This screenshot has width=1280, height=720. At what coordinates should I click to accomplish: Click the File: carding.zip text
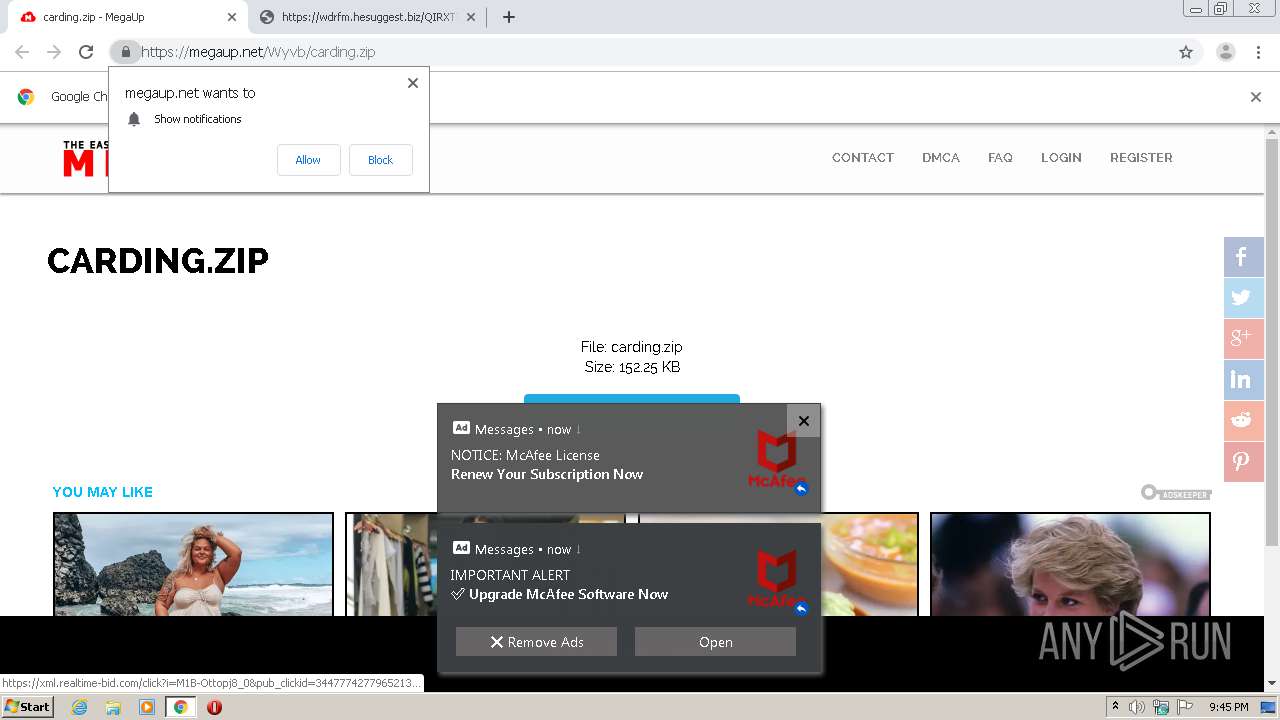(632, 347)
